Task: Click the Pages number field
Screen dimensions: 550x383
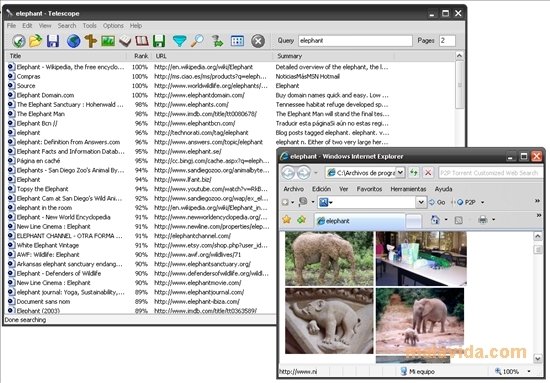Action: (447, 41)
